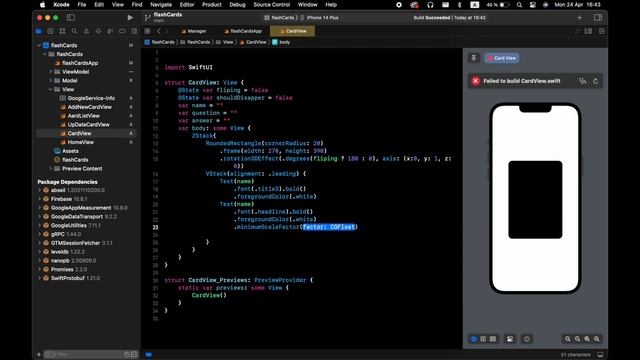Enable Live preview mode

(473, 339)
